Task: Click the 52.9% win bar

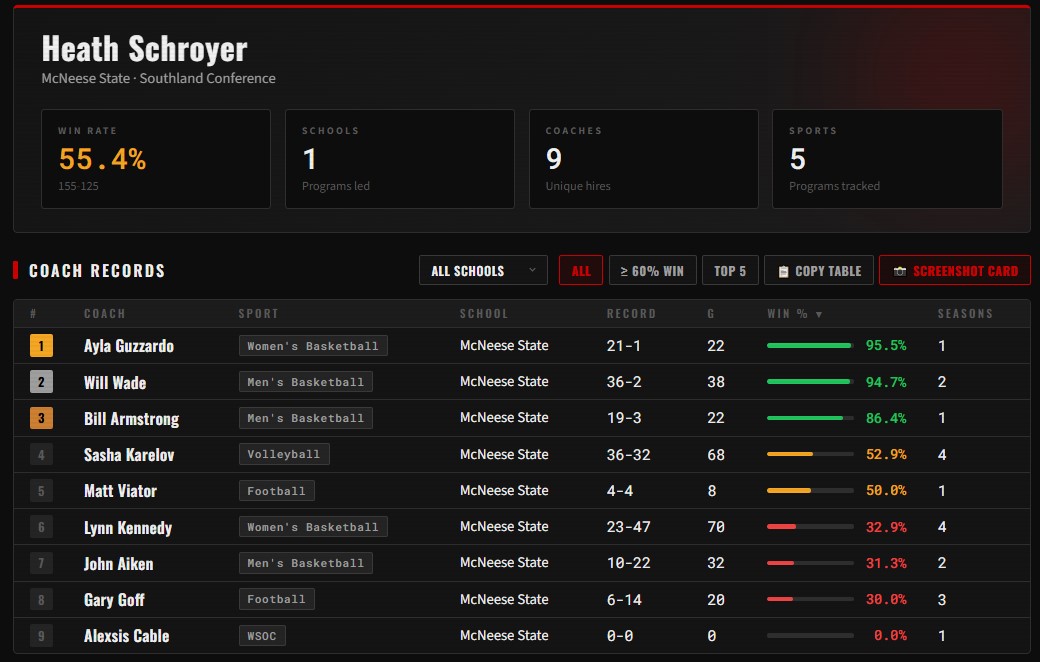Action: (x=810, y=454)
